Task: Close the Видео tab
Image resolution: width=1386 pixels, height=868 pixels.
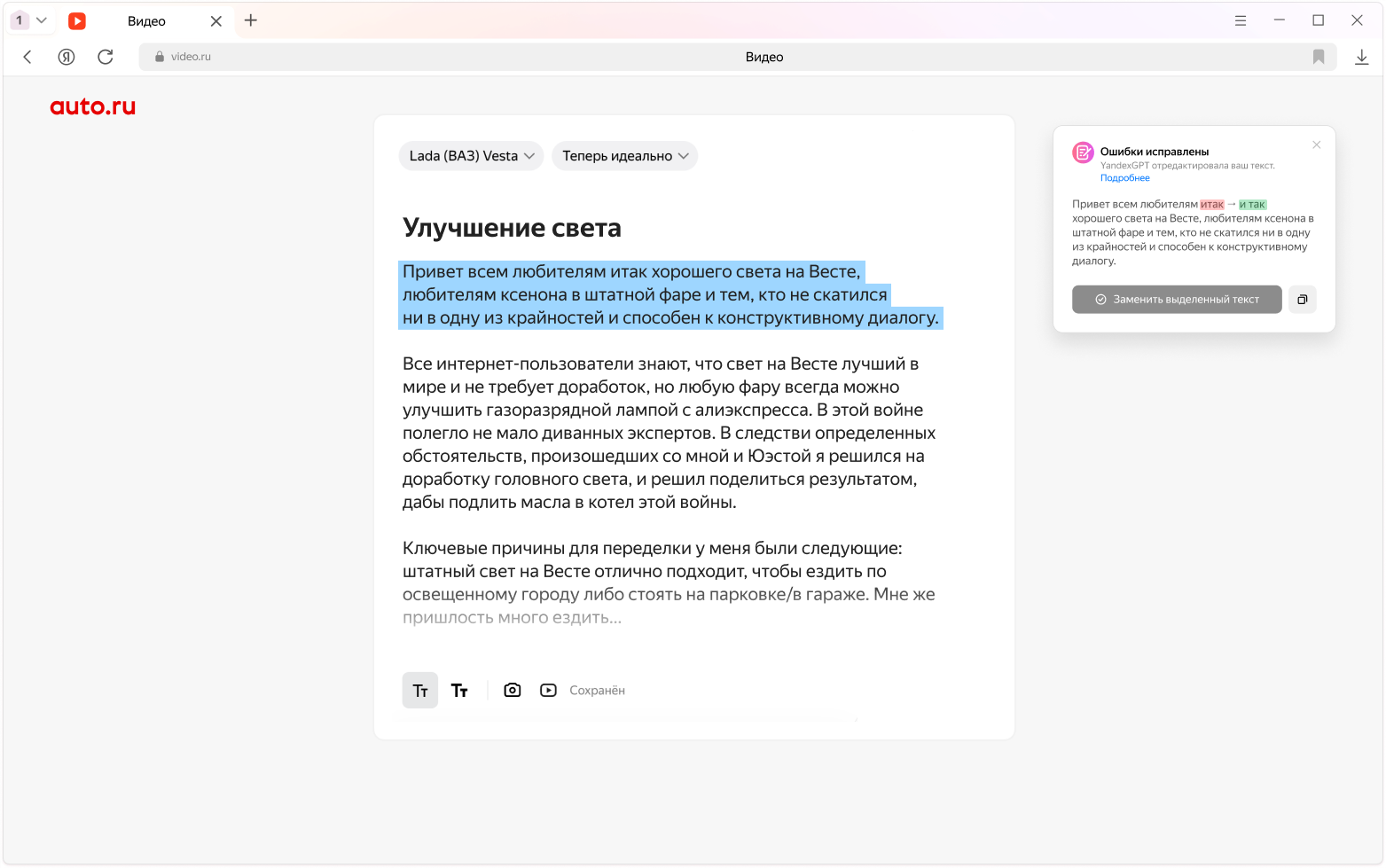Action: [215, 21]
